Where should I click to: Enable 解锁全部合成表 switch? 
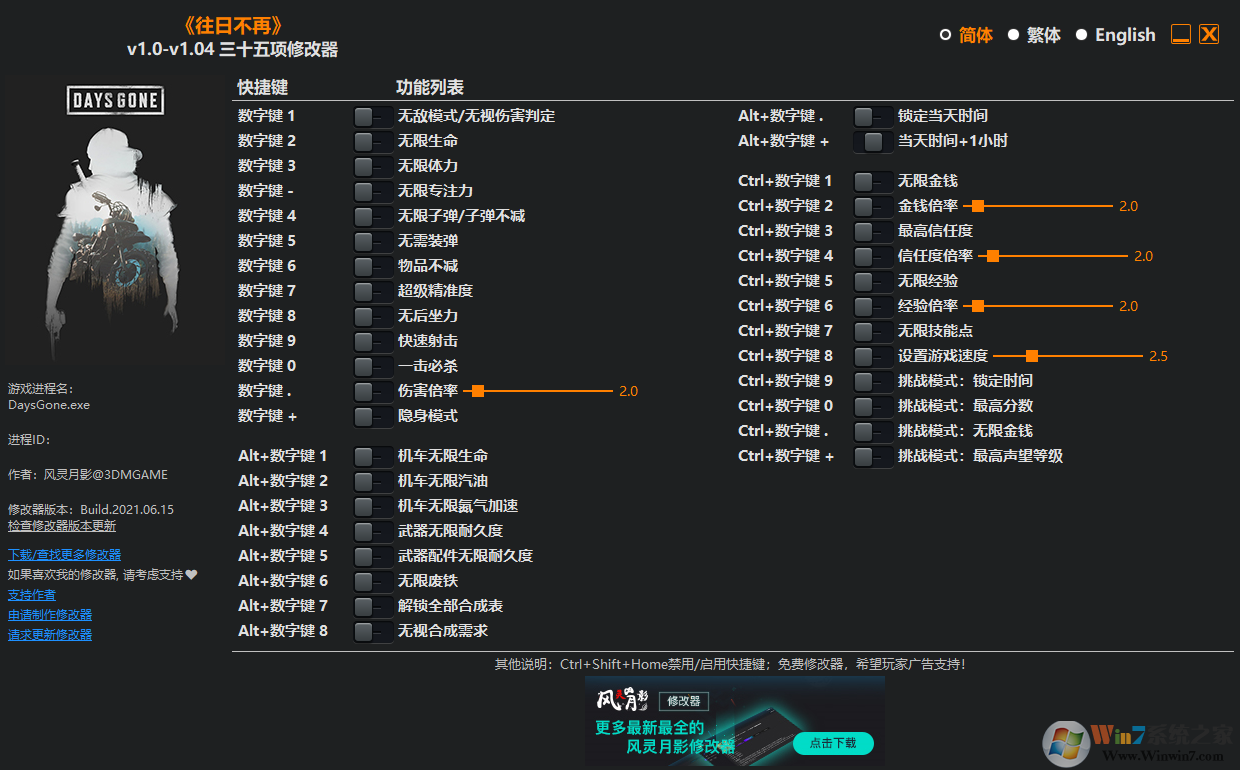tap(373, 606)
